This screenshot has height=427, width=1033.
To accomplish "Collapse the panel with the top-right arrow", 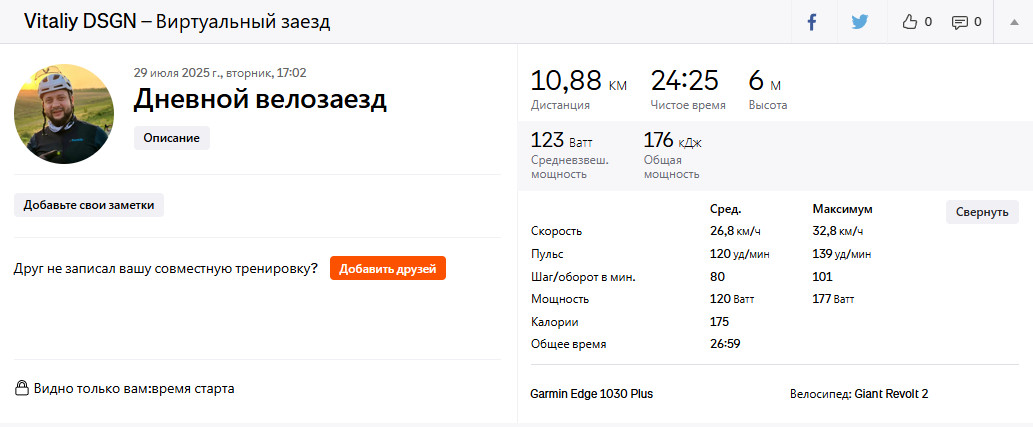I will (1015, 22).
